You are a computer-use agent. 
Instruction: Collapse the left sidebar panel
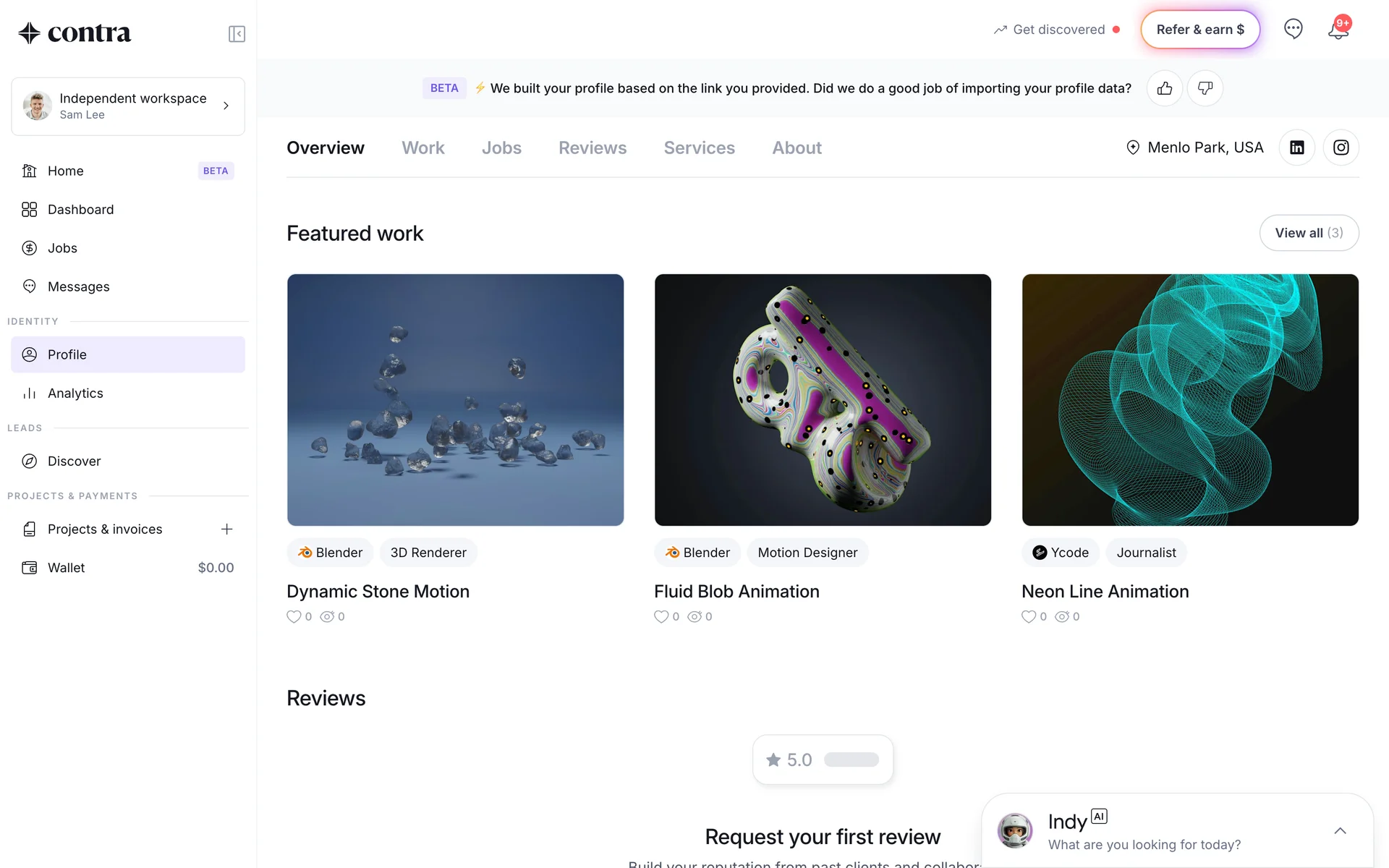click(x=237, y=34)
